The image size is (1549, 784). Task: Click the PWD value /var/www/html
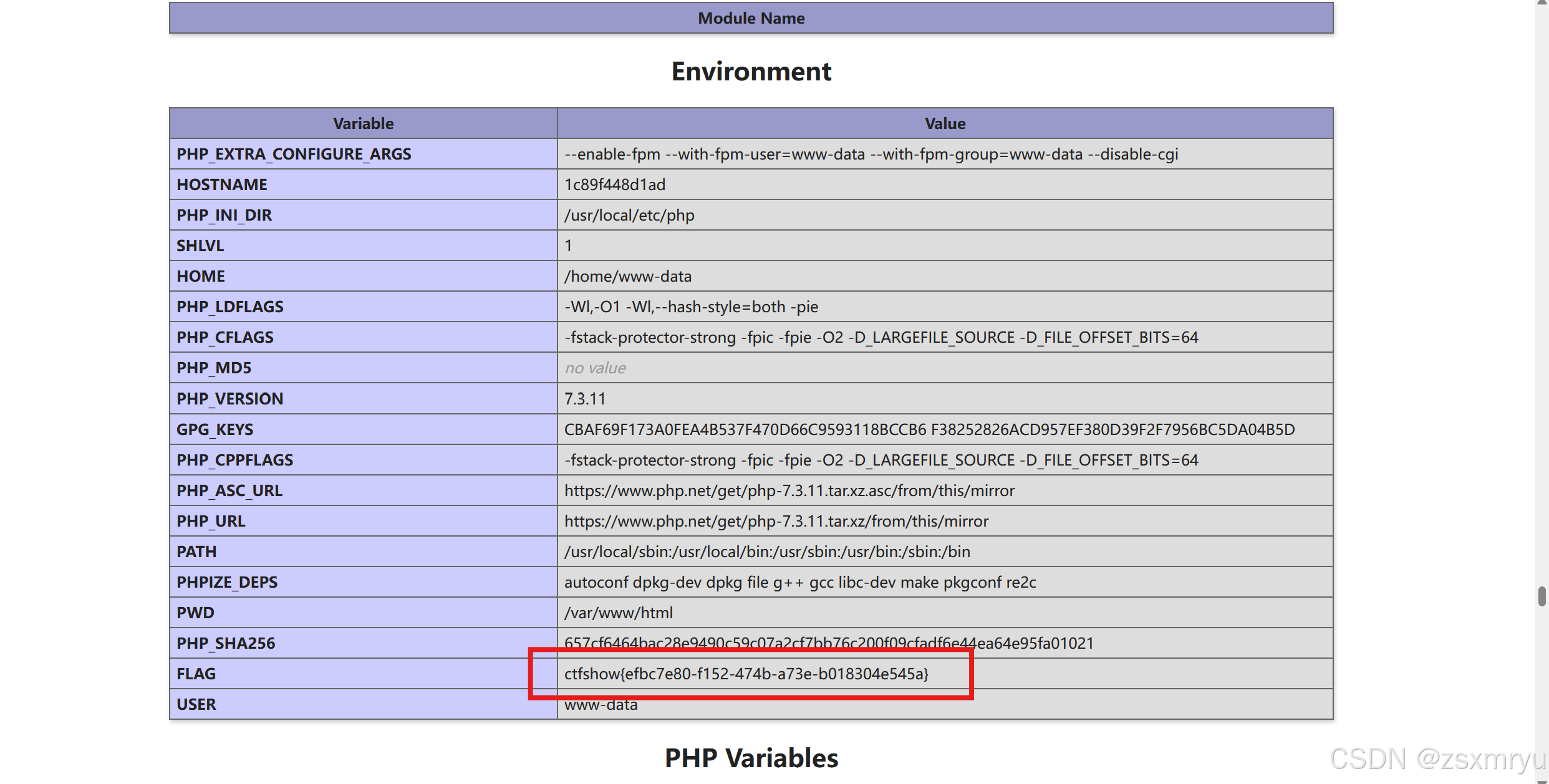[x=618, y=613]
